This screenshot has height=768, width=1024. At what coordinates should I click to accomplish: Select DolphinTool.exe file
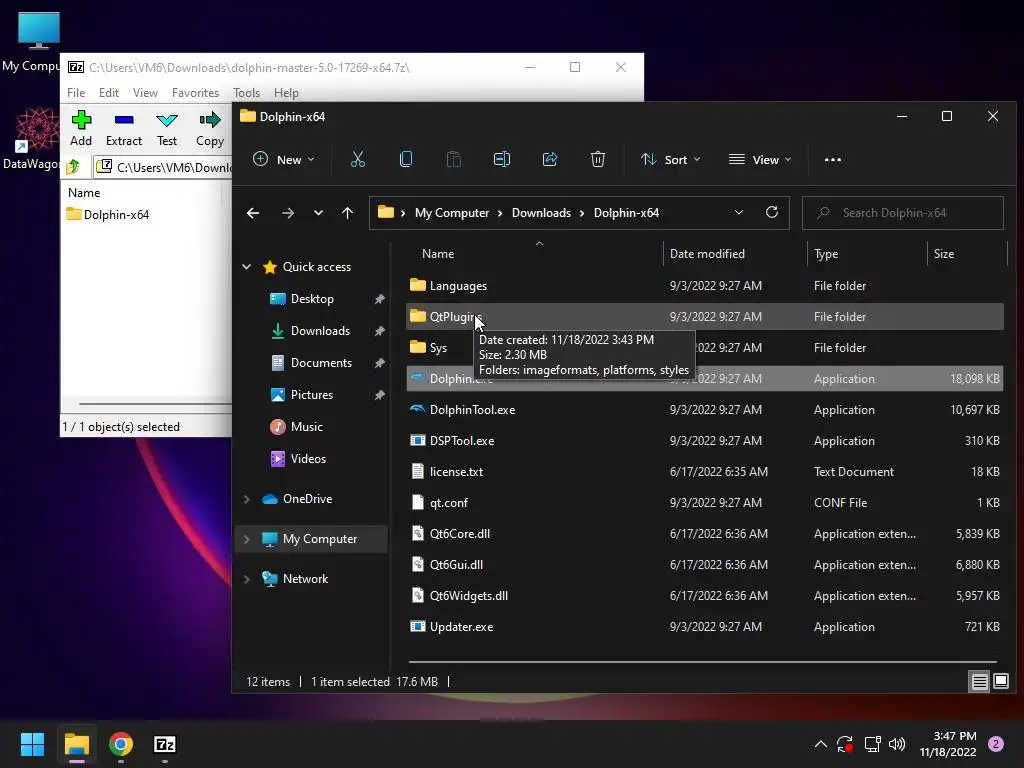click(705, 409)
